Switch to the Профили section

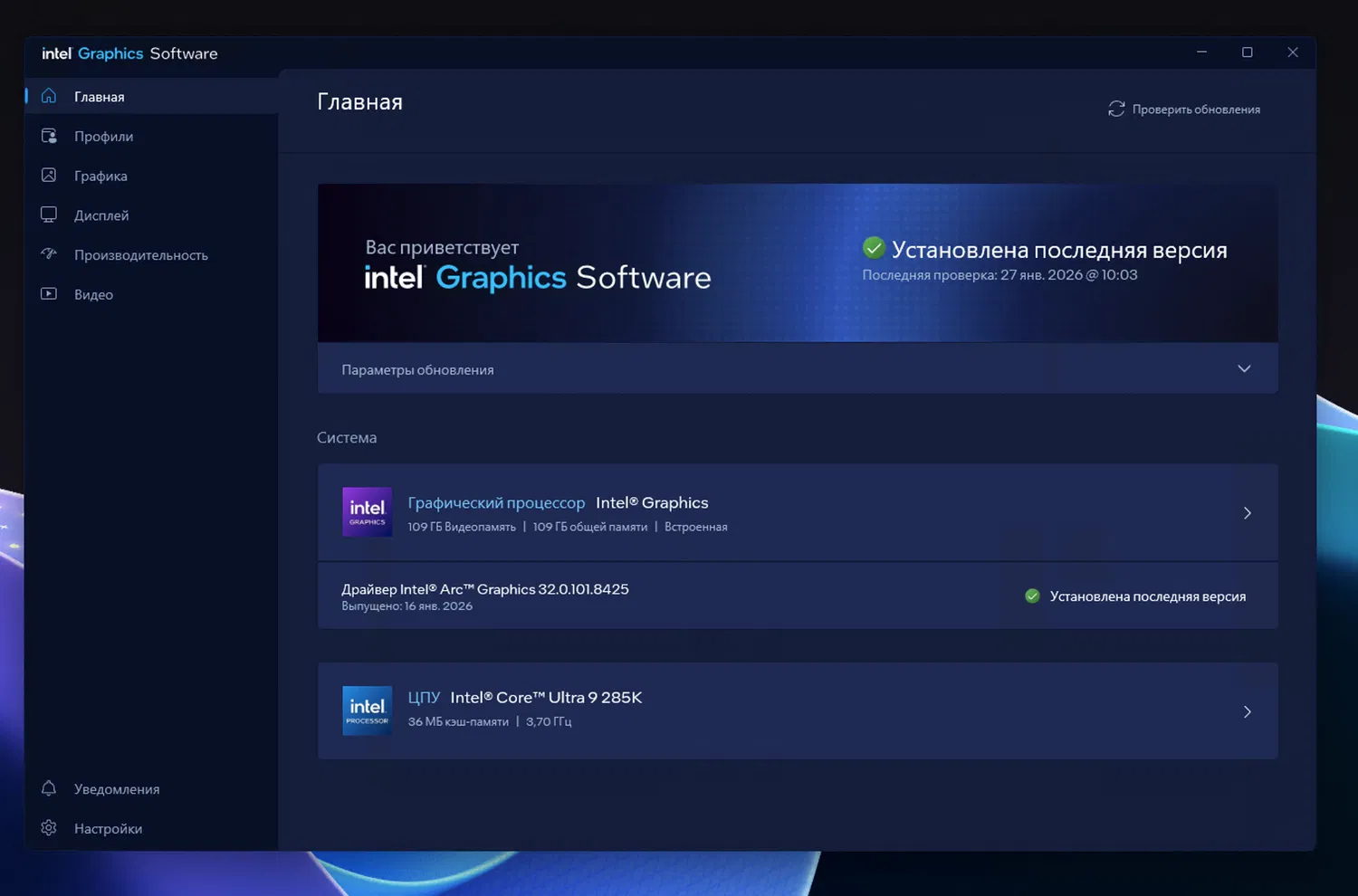tap(152, 136)
